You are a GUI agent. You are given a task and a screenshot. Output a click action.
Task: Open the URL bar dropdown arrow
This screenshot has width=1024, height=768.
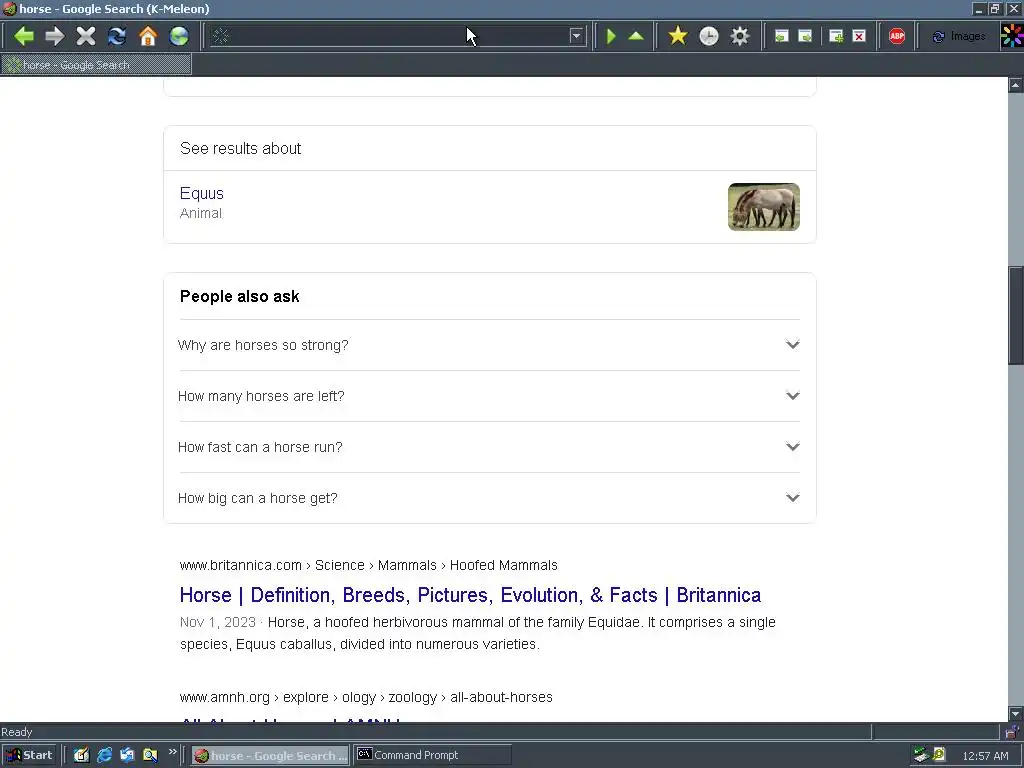click(576, 36)
